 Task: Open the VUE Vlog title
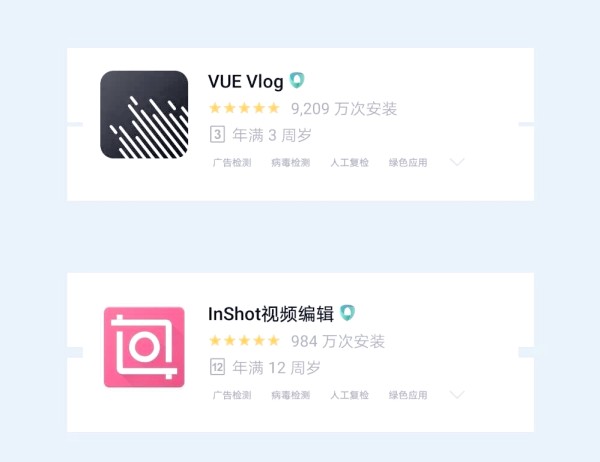click(x=246, y=82)
